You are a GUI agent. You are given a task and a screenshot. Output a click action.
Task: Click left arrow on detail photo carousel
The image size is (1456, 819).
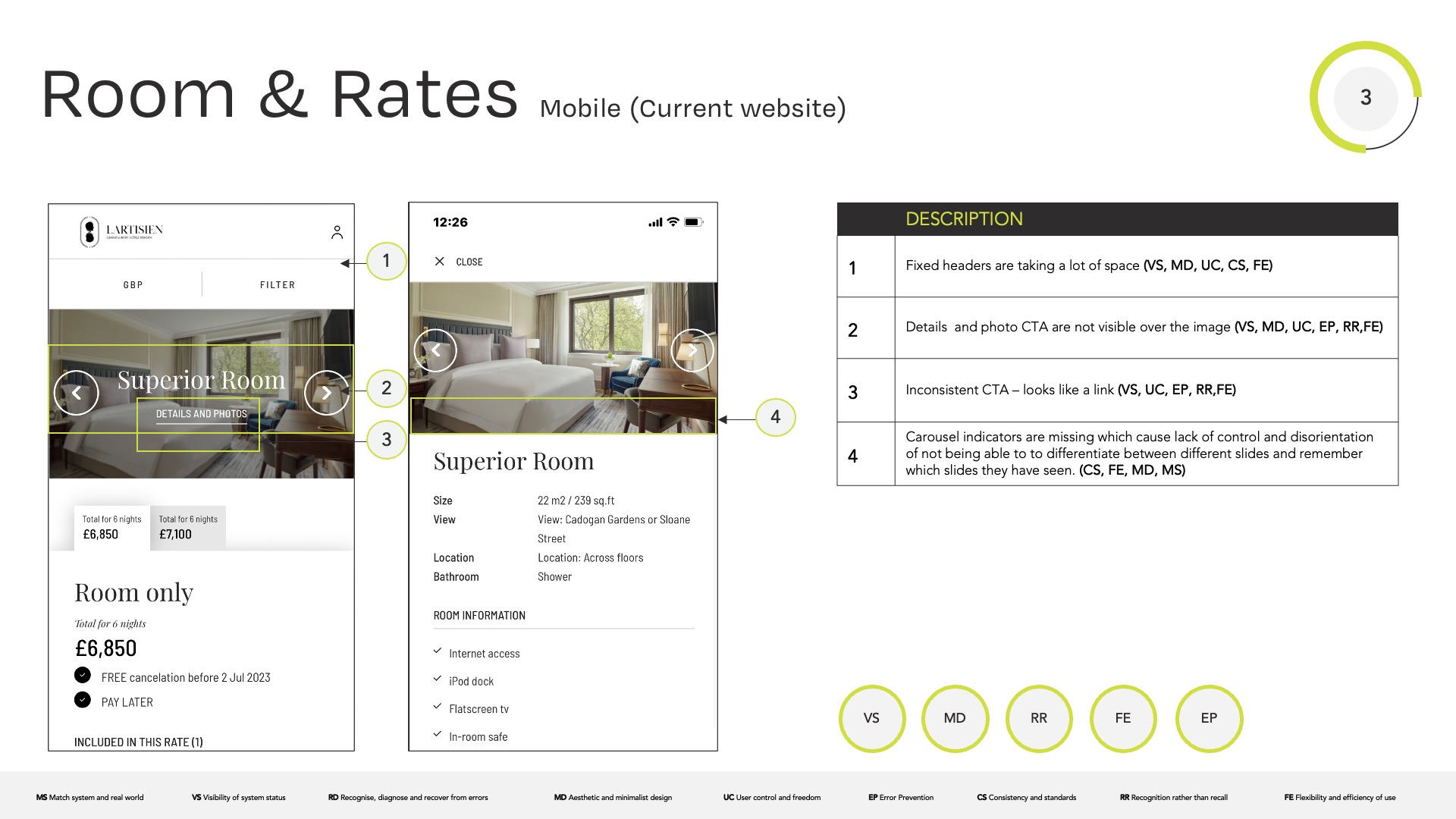(436, 350)
